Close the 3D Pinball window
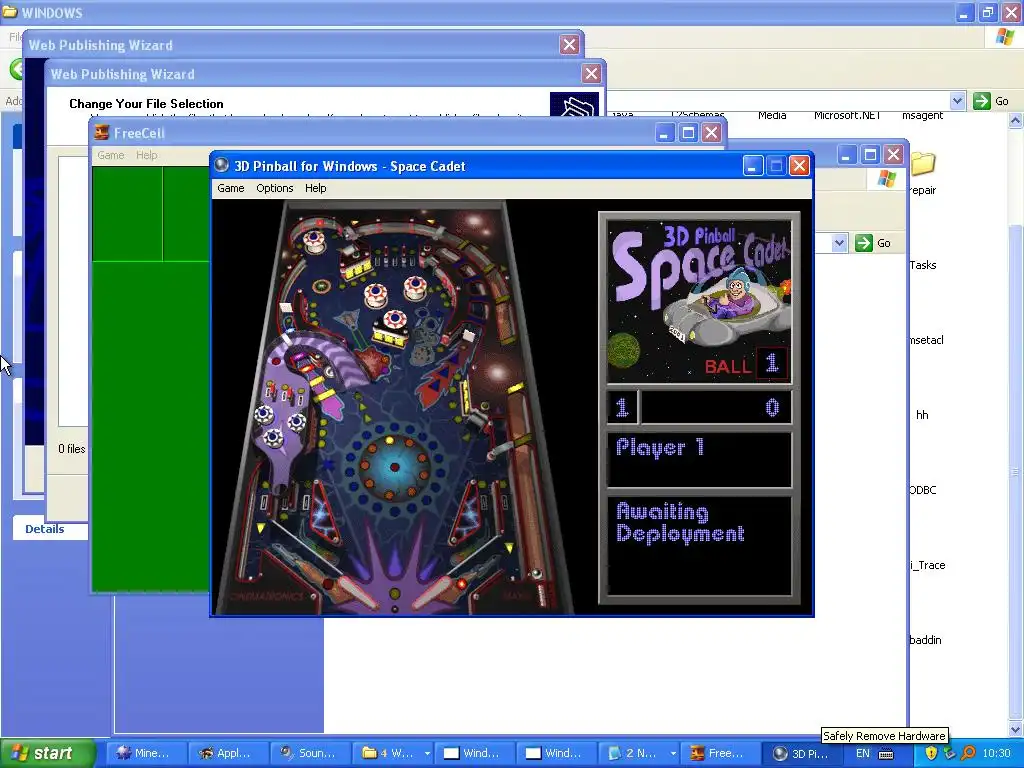1024x768 pixels. (x=799, y=166)
